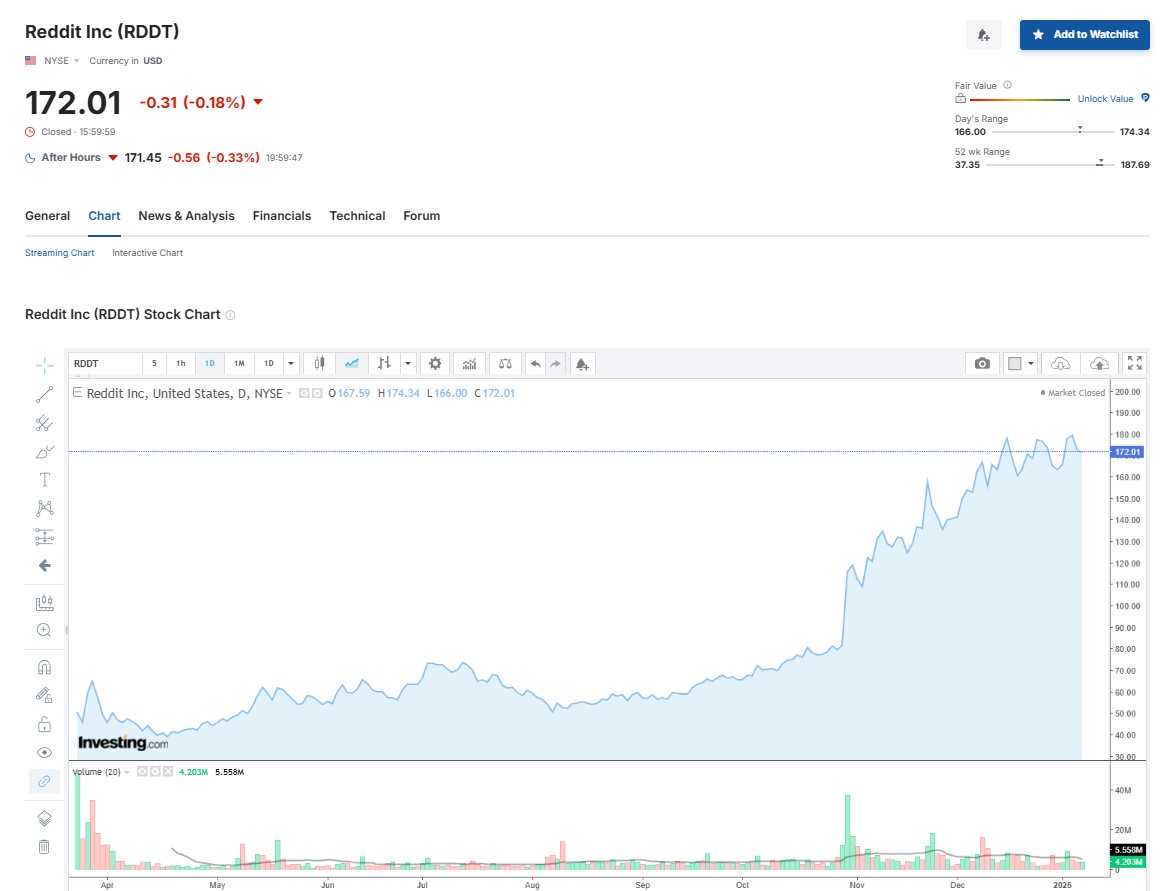Open Volume indicator settings gear

click(155, 772)
